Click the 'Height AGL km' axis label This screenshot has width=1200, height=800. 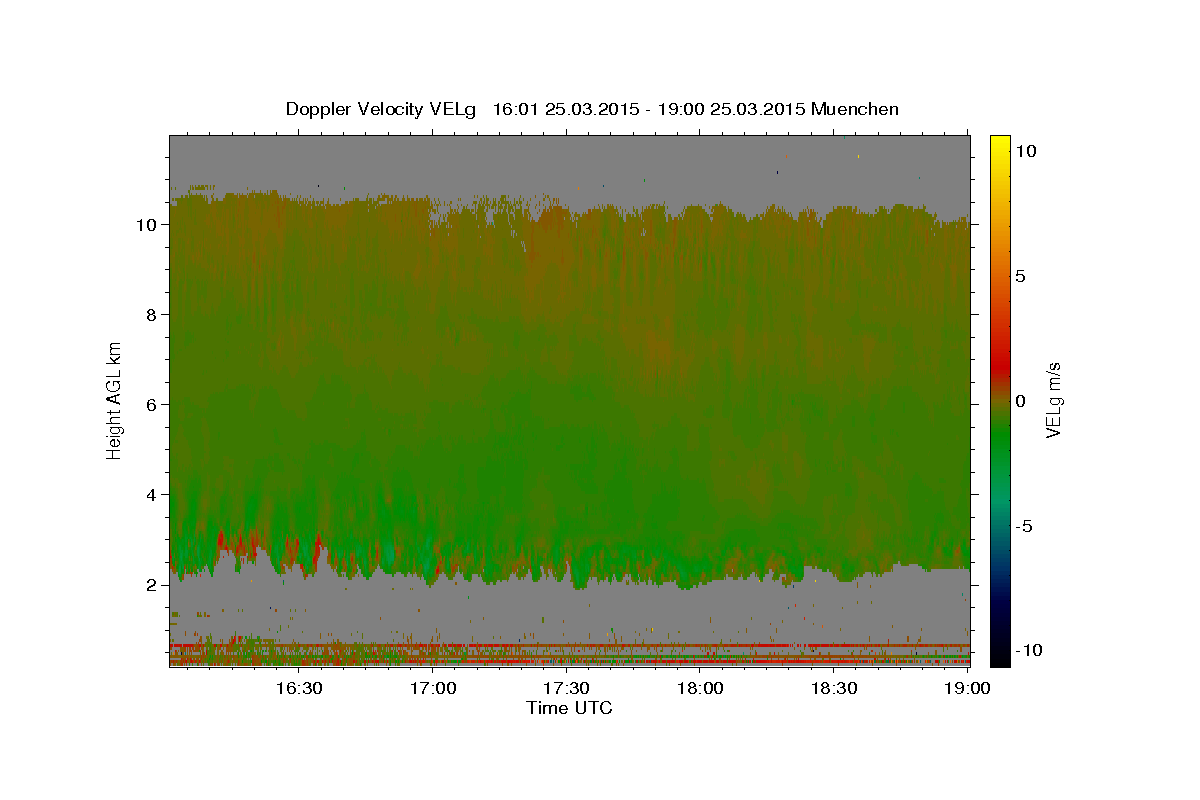(115, 401)
